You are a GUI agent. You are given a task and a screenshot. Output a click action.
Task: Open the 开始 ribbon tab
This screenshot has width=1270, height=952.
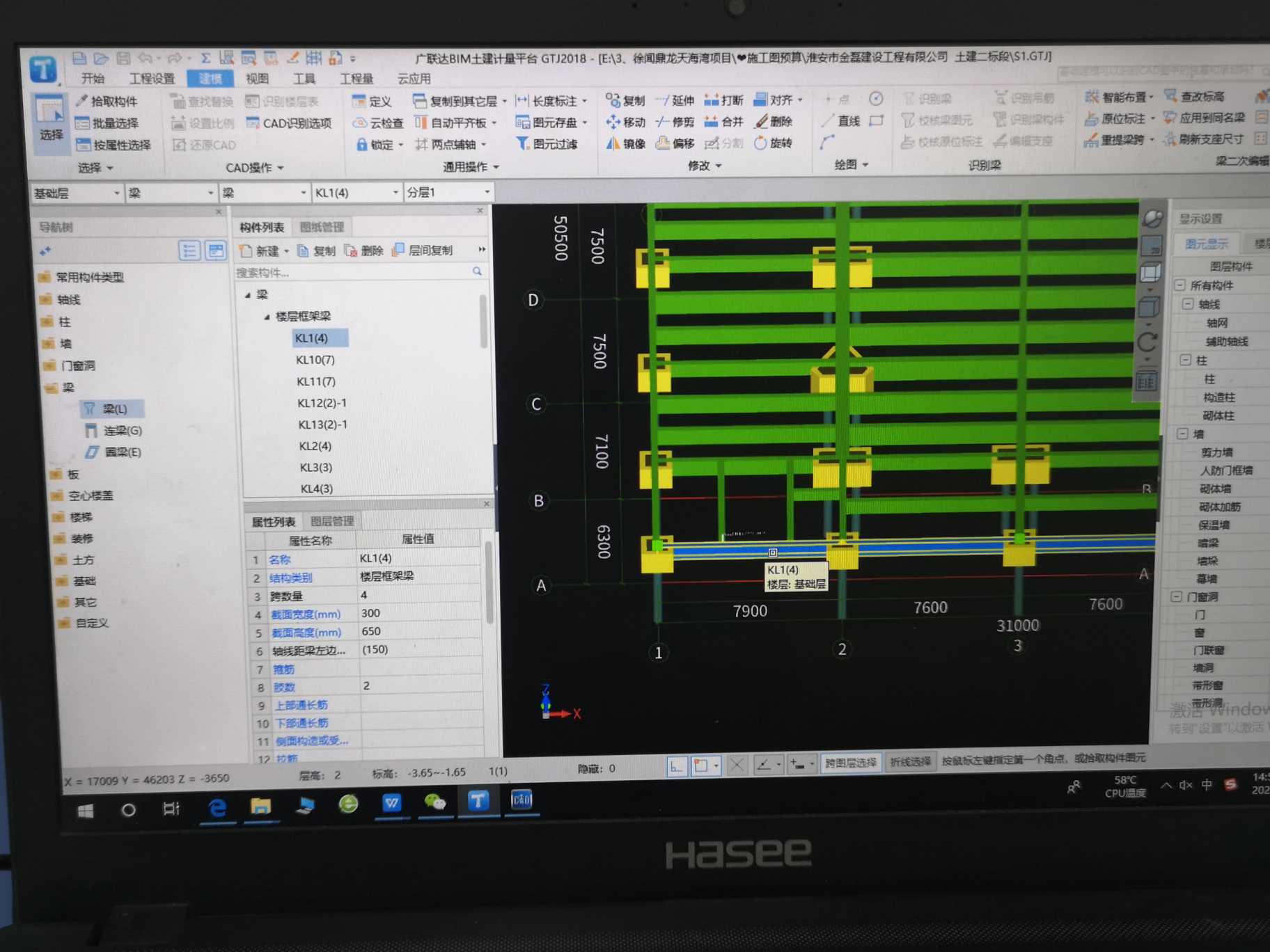92,79
